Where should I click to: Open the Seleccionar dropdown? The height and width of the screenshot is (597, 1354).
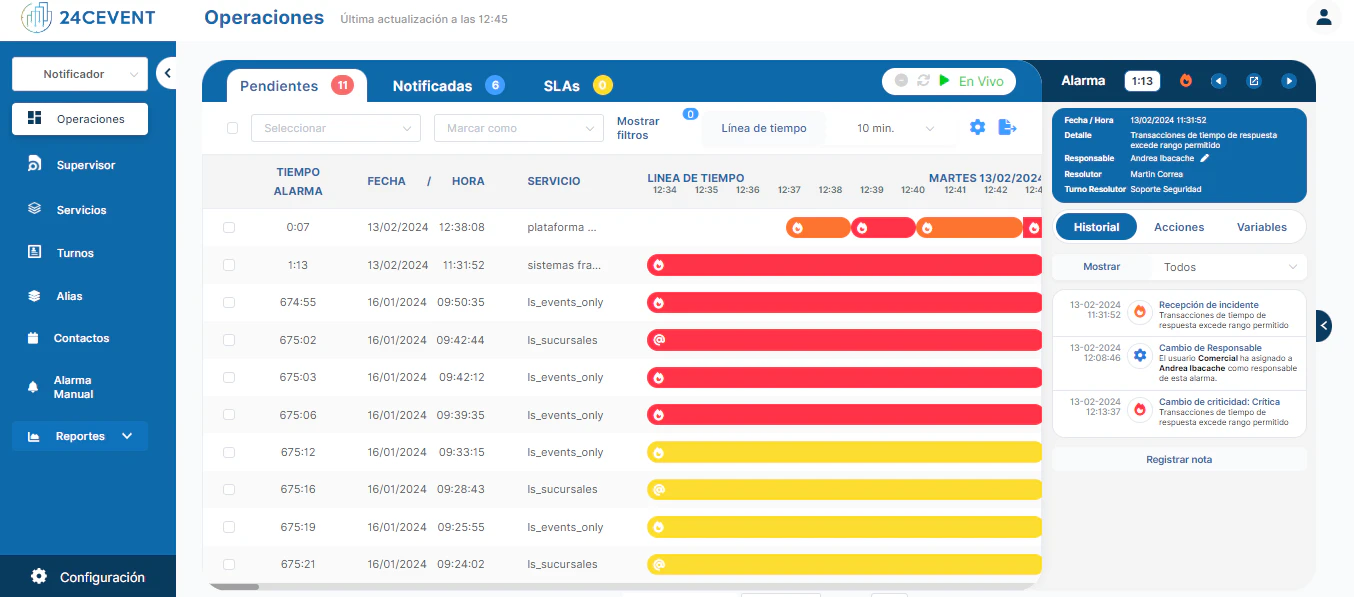point(335,128)
